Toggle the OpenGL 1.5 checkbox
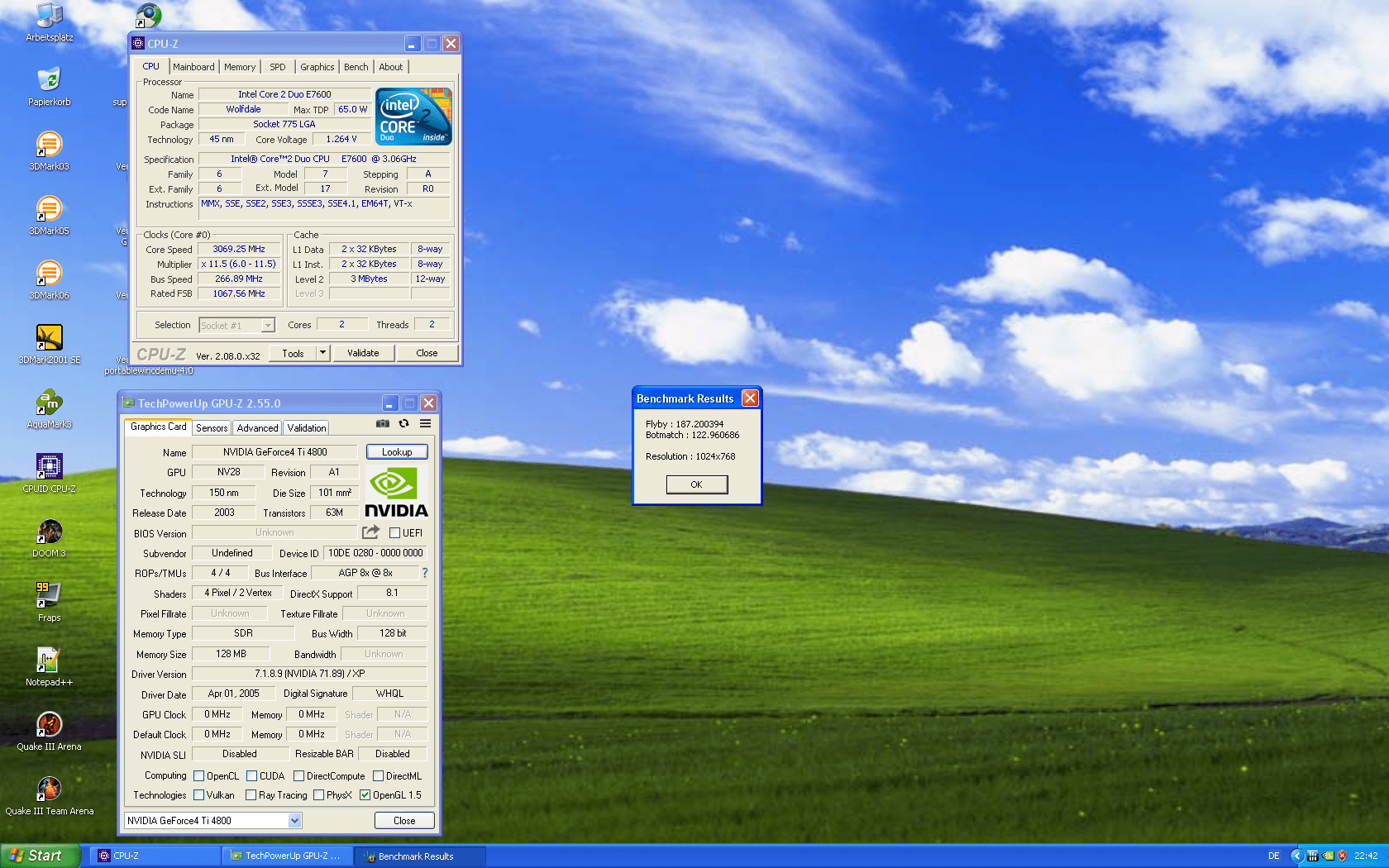 [x=365, y=795]
